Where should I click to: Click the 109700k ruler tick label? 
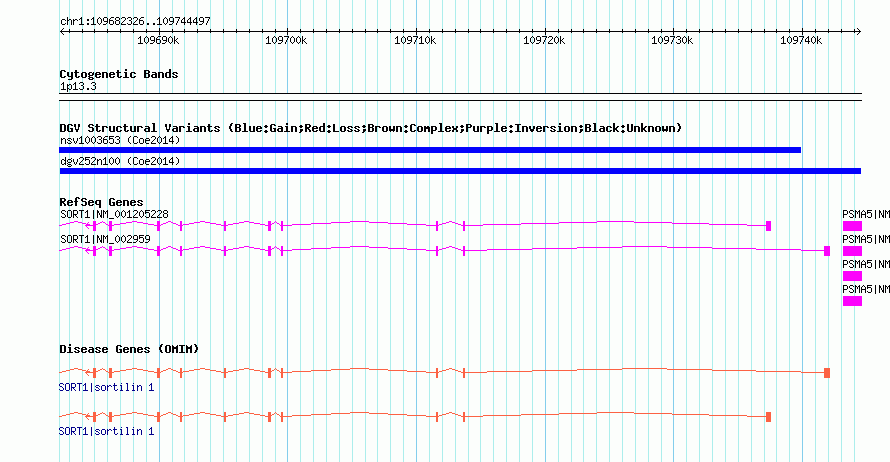[x=286, y=40]
